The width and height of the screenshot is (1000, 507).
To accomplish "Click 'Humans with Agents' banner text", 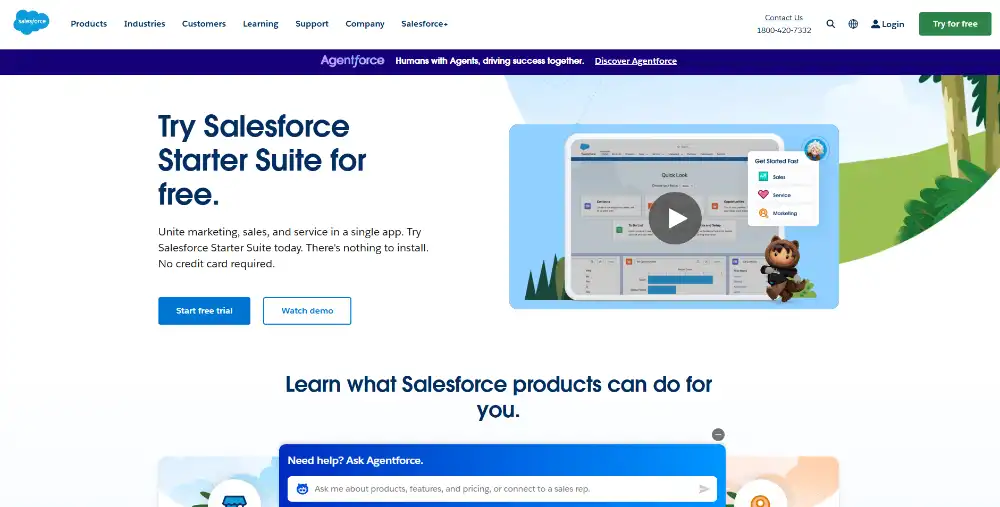I will (489, 61).
